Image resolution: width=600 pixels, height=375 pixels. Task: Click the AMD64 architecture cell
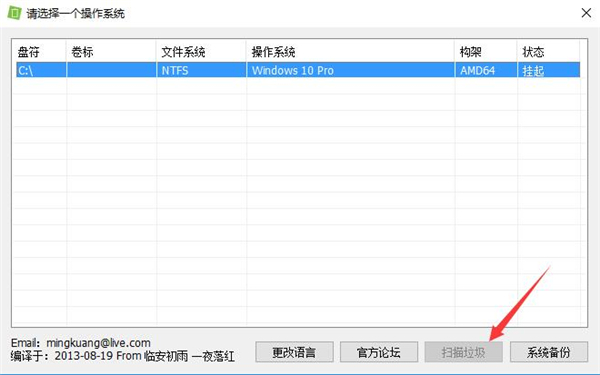(486, 70)
